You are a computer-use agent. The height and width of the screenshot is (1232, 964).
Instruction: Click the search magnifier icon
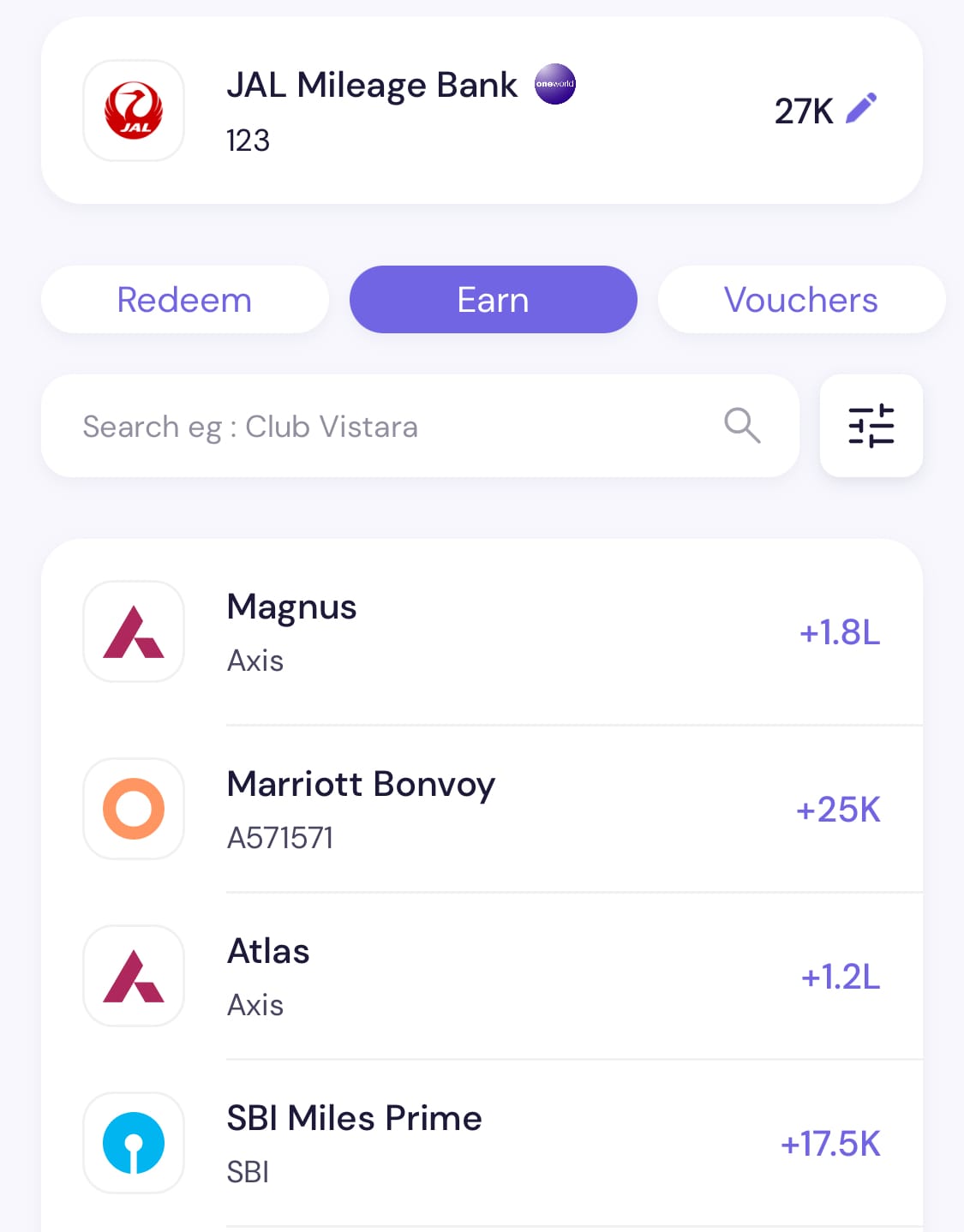[x=742, y=425]
